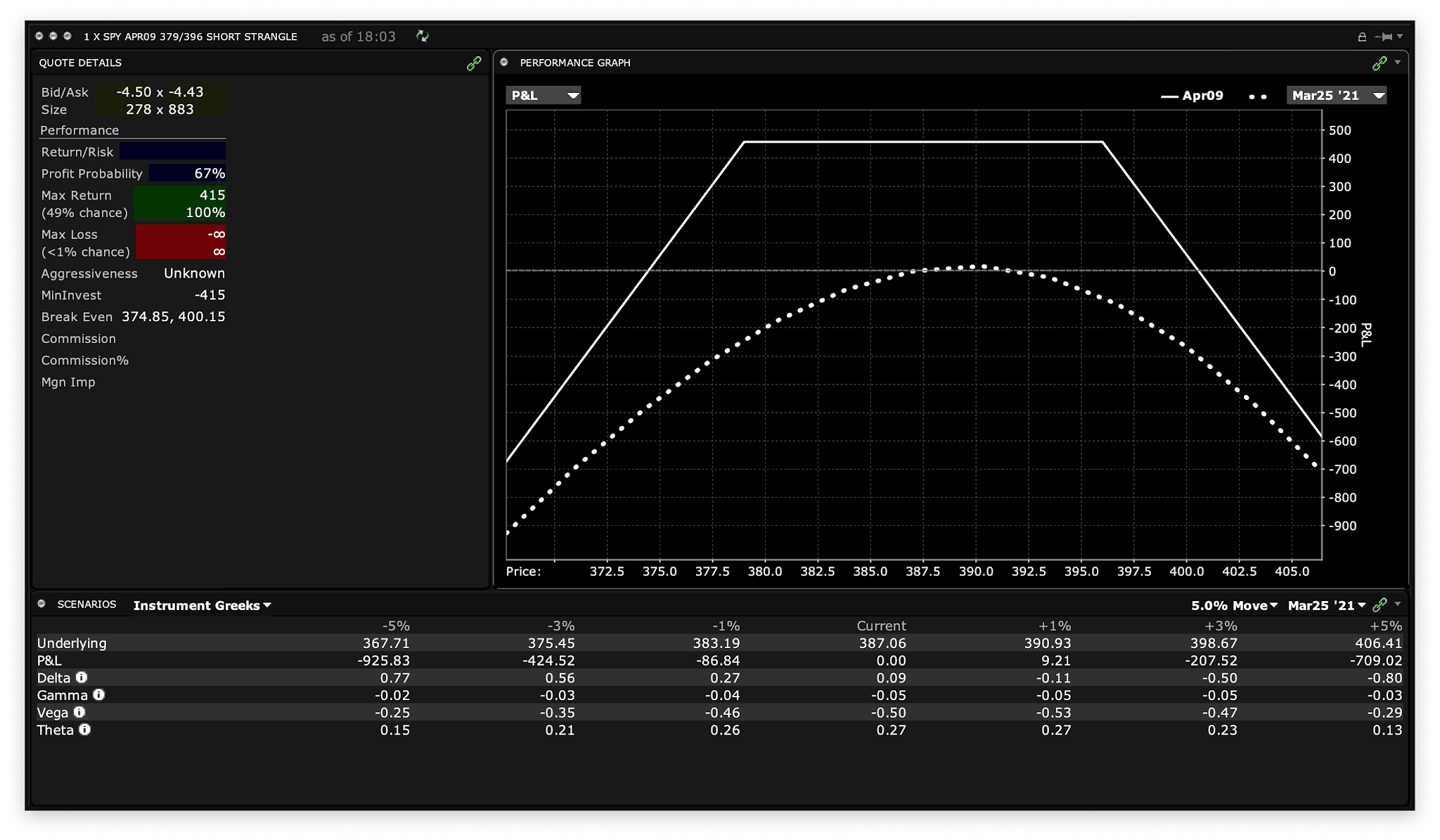Click the QUOTE DETAILS panel title

(x=80, y=63)
